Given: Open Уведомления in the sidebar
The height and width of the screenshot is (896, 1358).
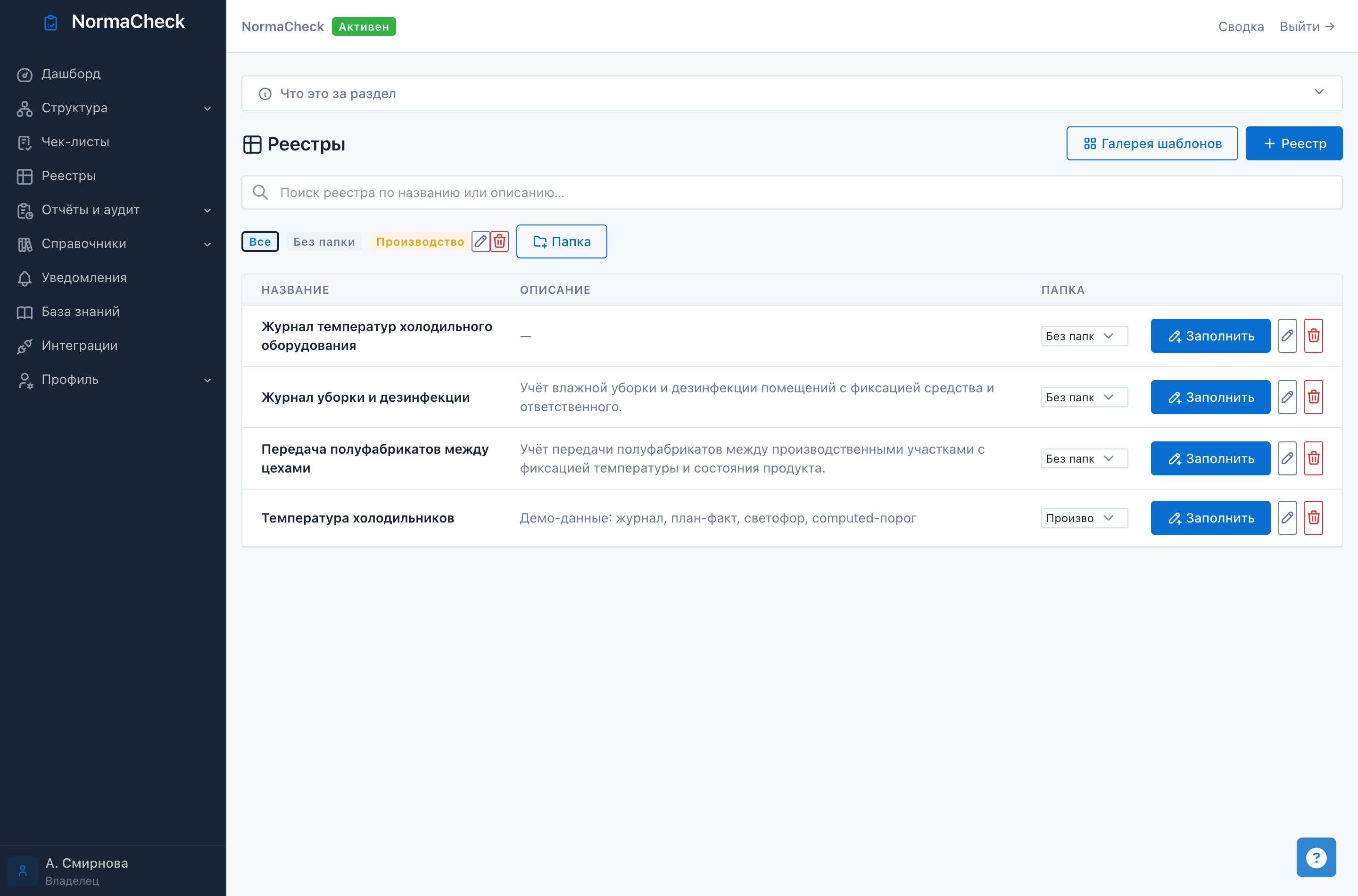Looking at the screenshot, I should 113,278.
